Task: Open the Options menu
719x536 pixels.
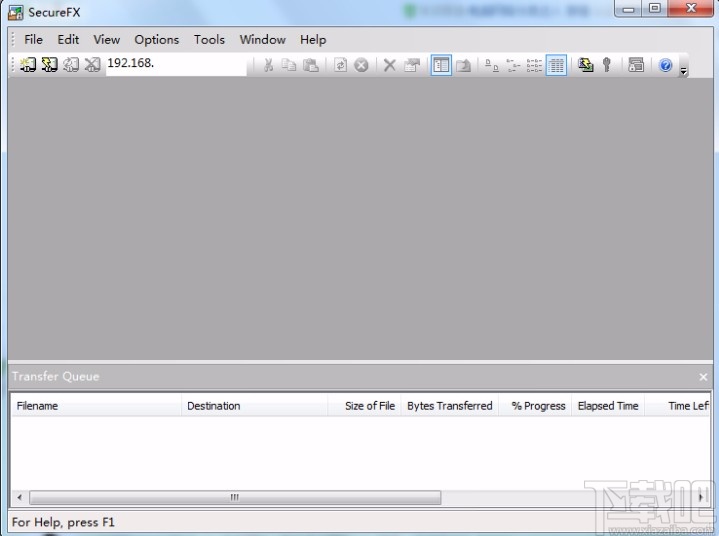Action: tap(156, 40)
